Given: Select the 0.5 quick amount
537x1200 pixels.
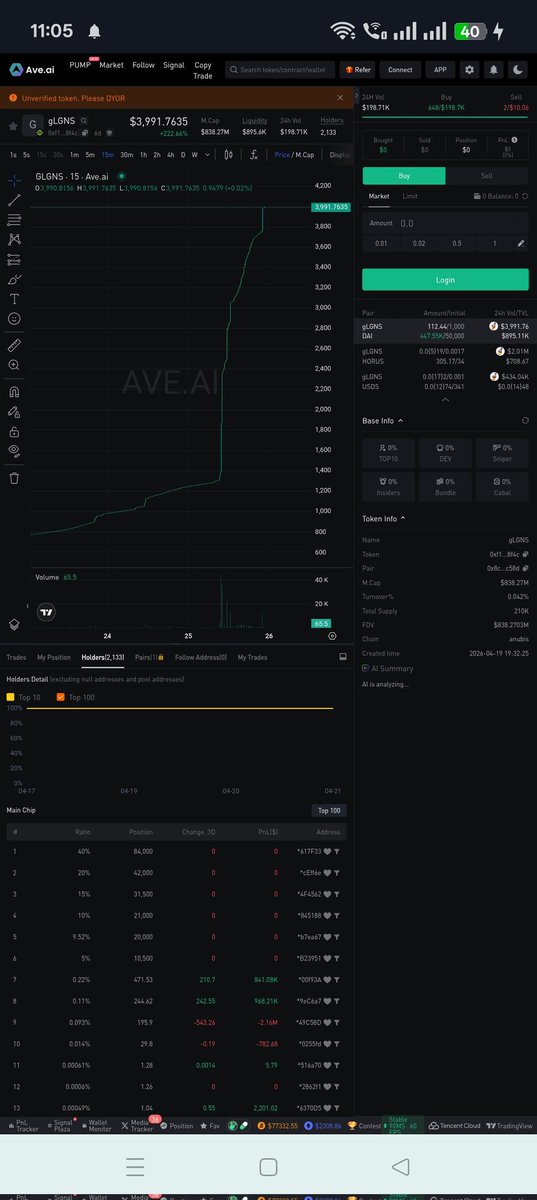Looking at the screenshot, I should 457,243.
